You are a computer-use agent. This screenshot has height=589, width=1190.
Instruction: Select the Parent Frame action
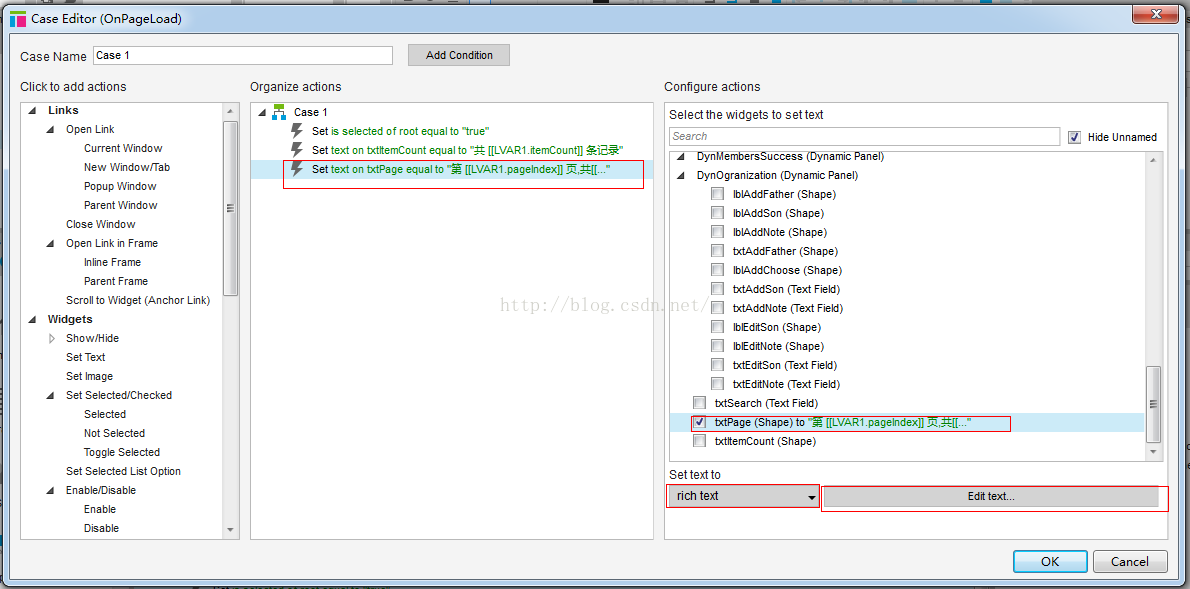pyautogui.click(x=116, y=281)
